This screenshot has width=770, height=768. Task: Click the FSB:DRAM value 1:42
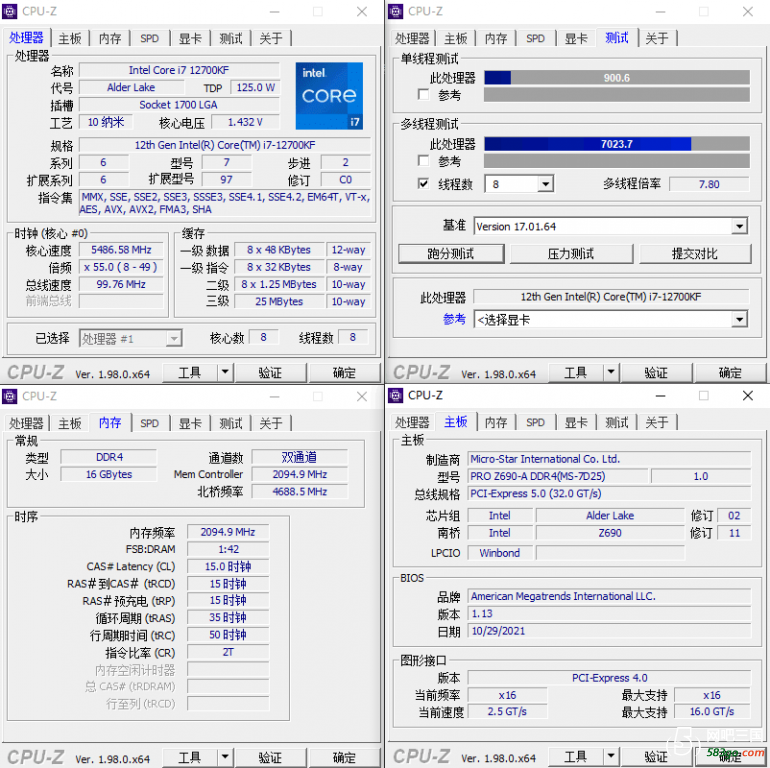tap(228, 549)
